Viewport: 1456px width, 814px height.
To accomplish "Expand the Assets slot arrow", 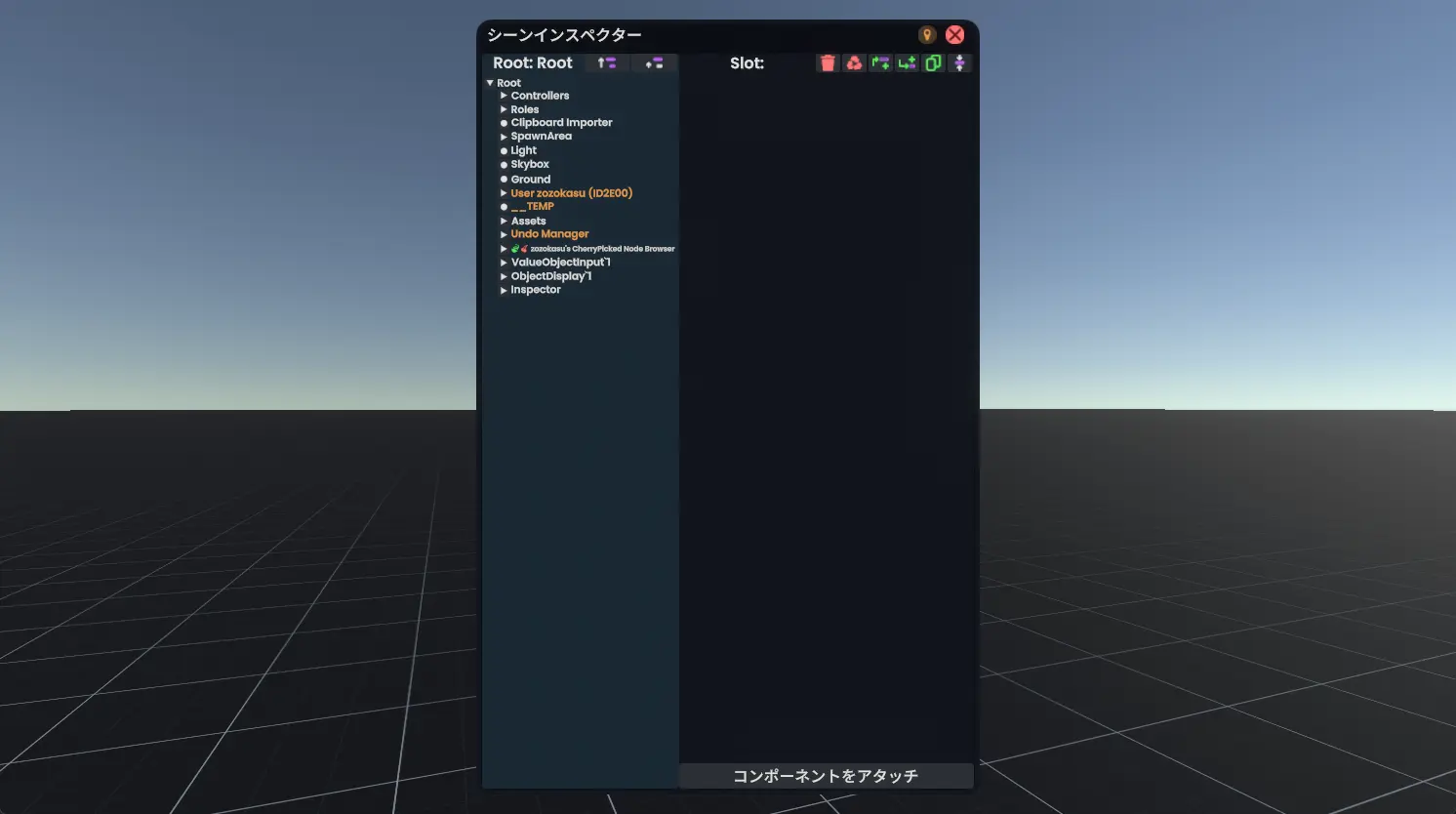I will tap(504, 222).
